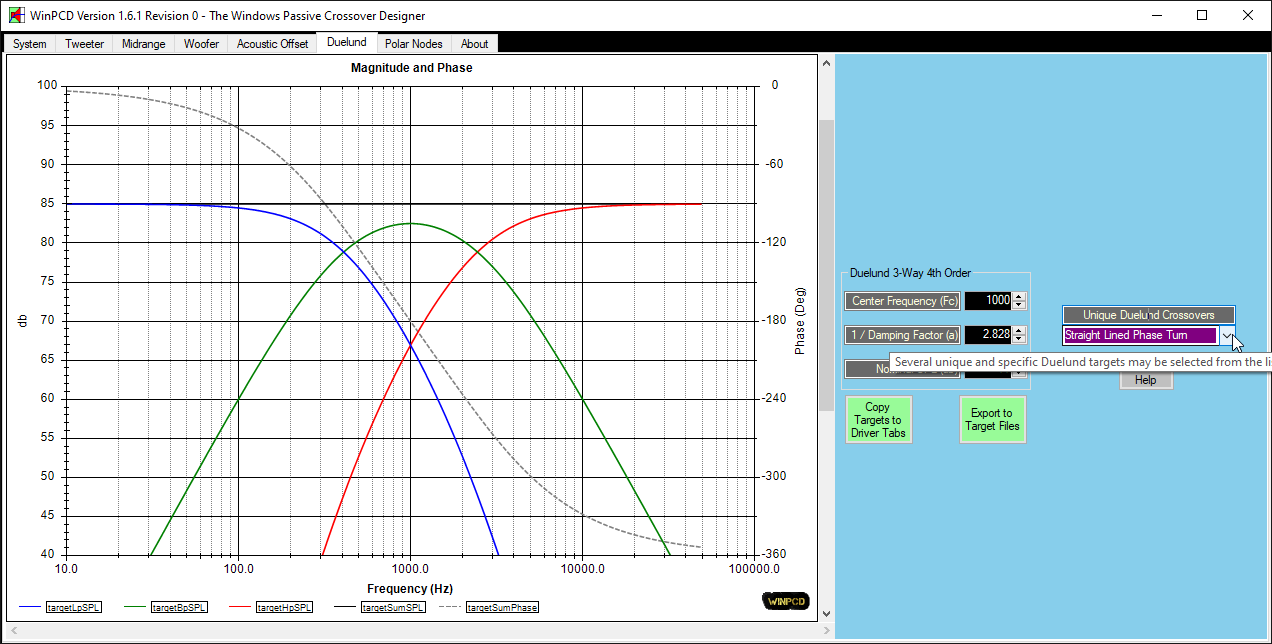Image resolution: width=1272 pixels, height=644 pixels.
Task: Open the Unique Duelund Crossovers dropdown arrow
Action: point(1227,336)
